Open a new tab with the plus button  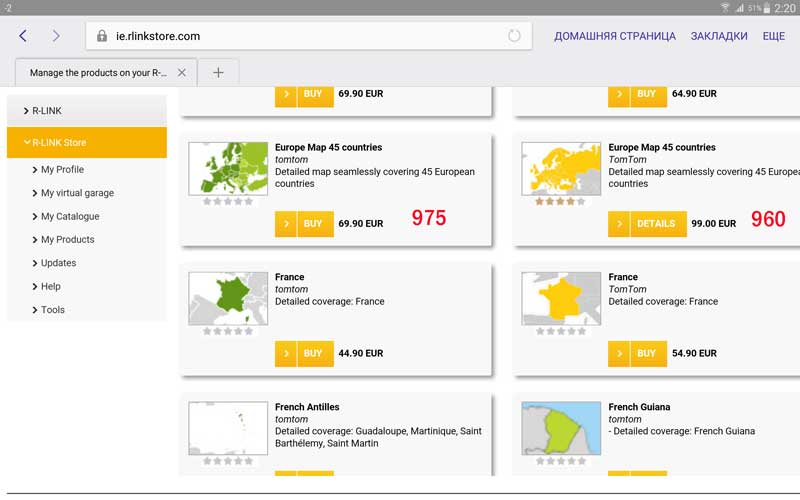218,72
